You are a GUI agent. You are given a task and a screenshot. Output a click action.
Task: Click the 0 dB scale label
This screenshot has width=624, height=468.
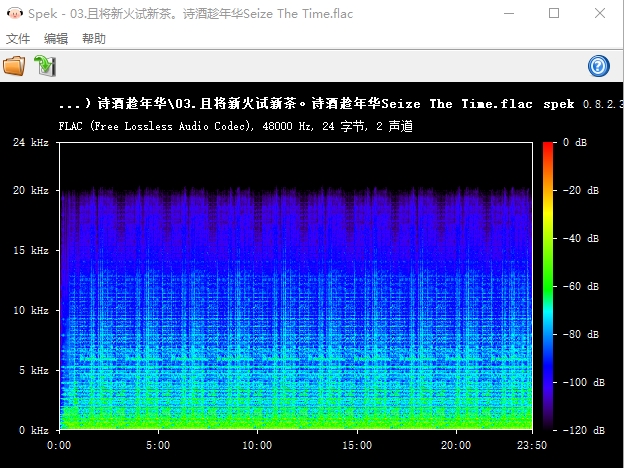pos(575,142)
